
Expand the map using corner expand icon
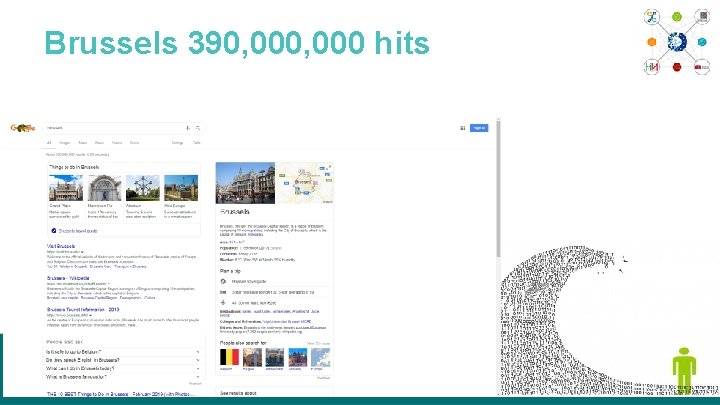(328, 168)
